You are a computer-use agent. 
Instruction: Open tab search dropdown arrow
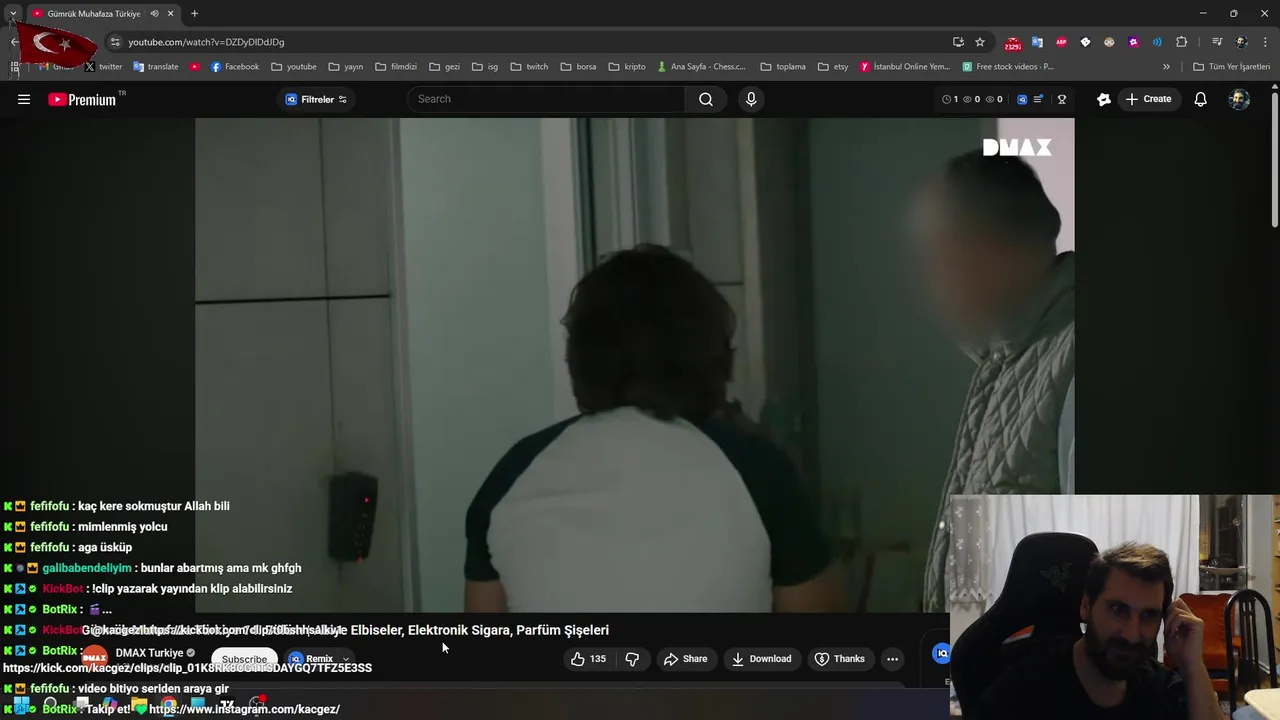tap(12, 14)
